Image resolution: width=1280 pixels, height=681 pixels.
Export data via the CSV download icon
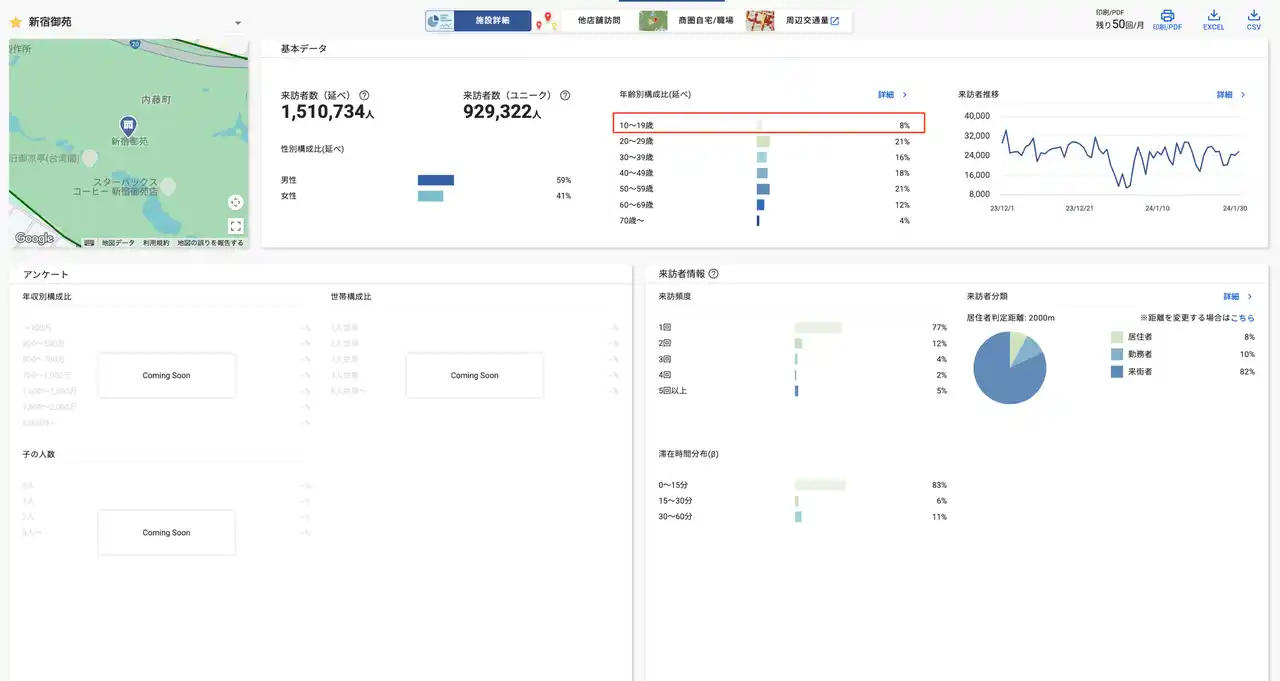(x=1253, y=17)
